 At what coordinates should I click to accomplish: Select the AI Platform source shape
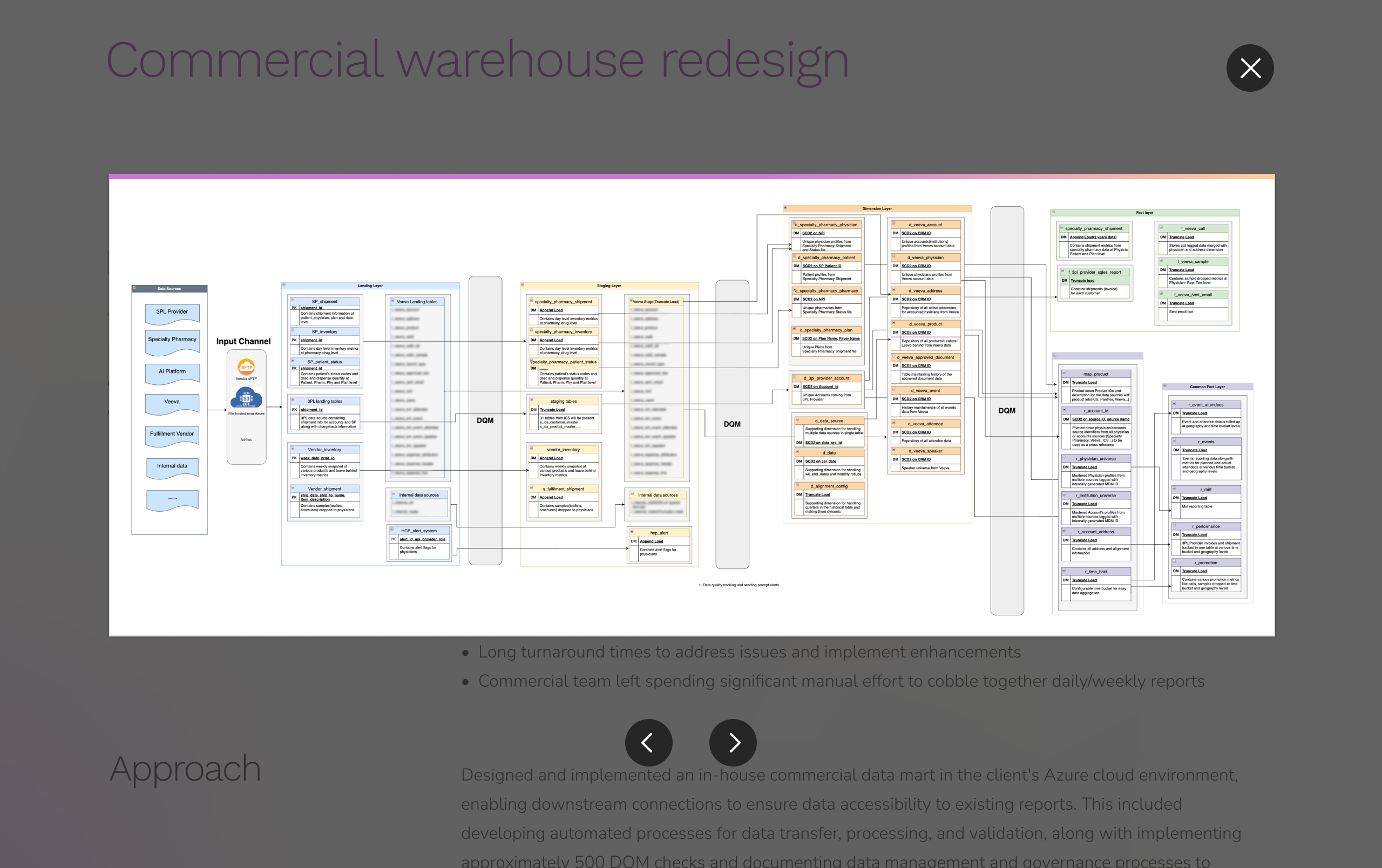pyautogui.click(x=172, y=374)
